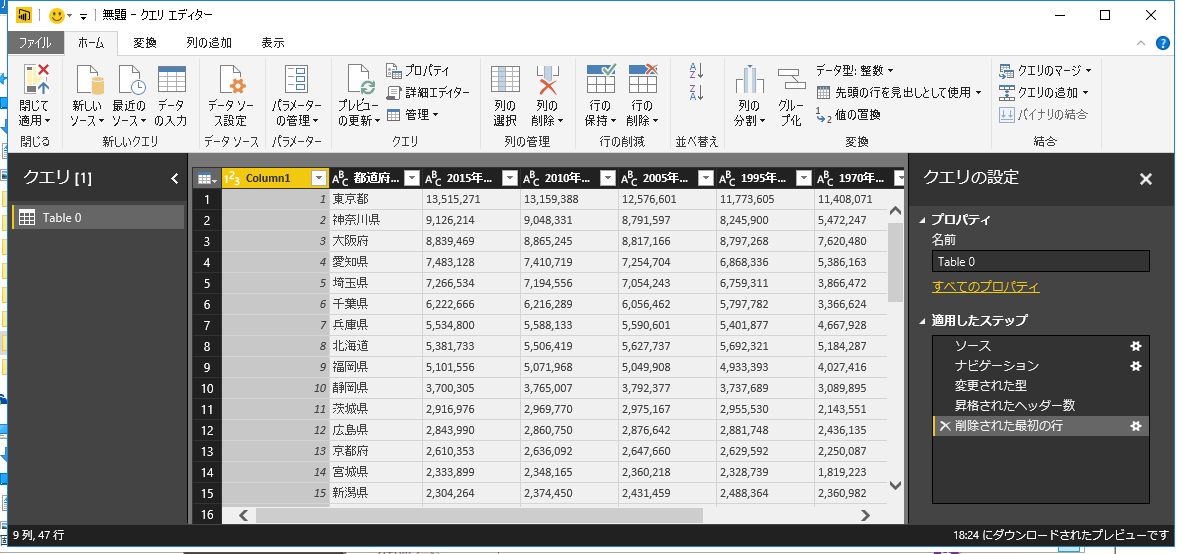Switch to the 変換 tab

coord(145,43)
